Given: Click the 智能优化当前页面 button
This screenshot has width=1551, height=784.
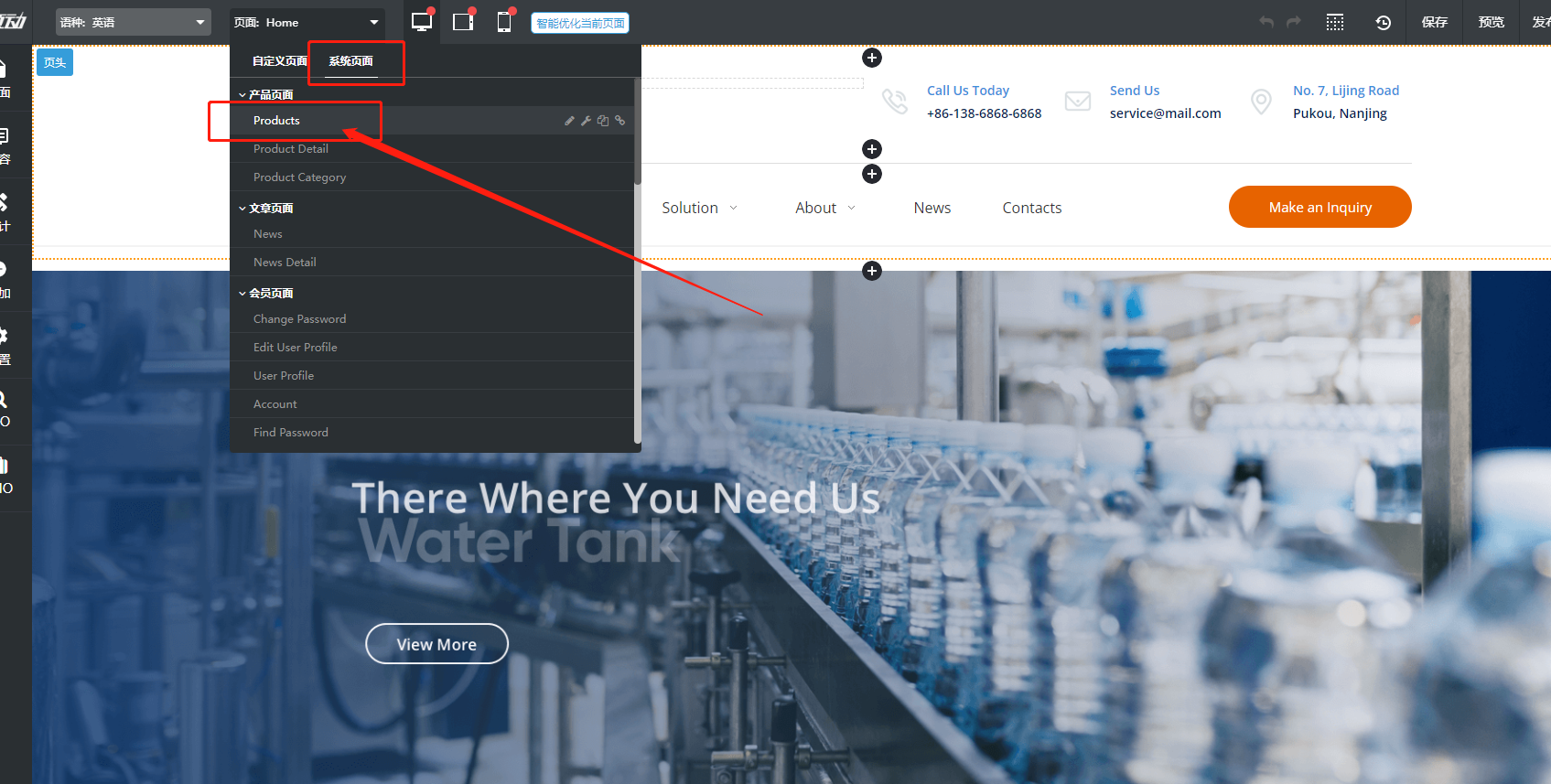Looking at the screenshot, I should [x=580, y=23].
